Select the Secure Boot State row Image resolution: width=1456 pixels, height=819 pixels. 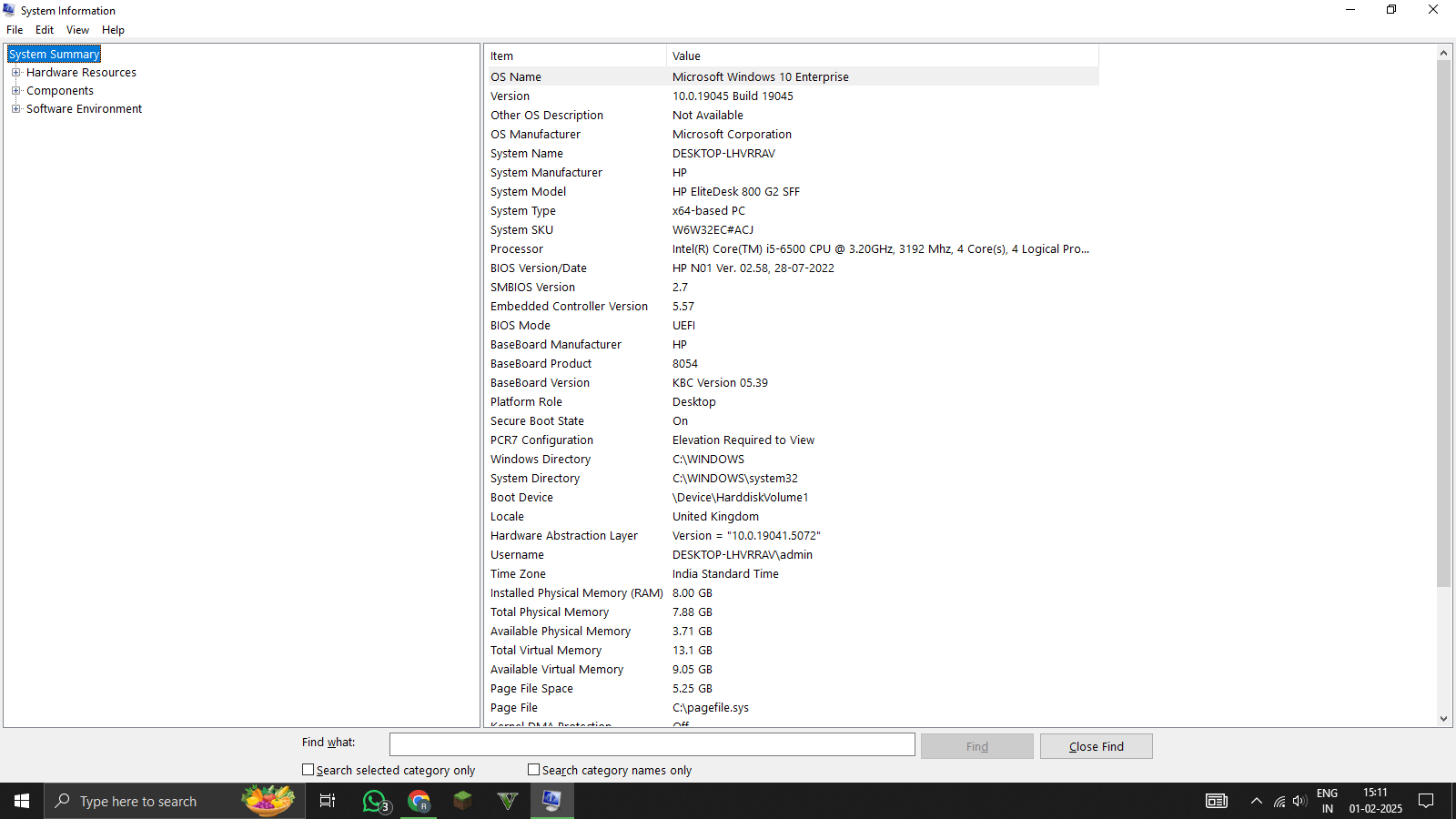click(x=792, y=421)
